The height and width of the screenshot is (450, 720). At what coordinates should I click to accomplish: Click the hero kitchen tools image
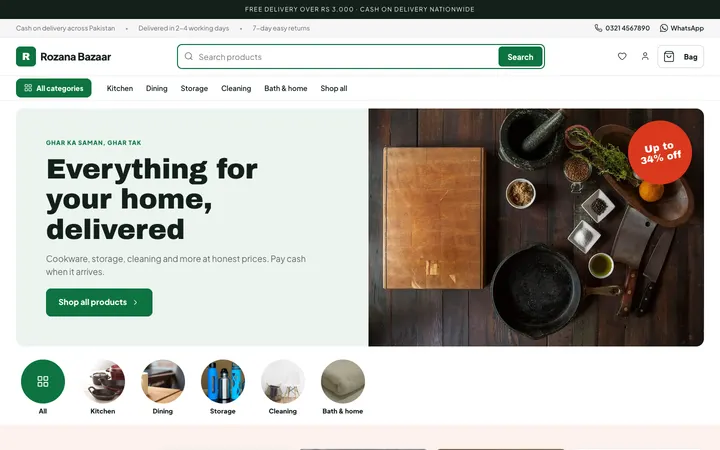coord(536,227)
